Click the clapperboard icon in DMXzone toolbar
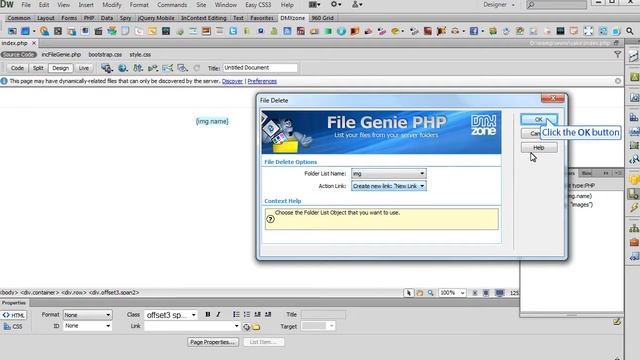Screen dimensions: 640x360 point(98,31)
